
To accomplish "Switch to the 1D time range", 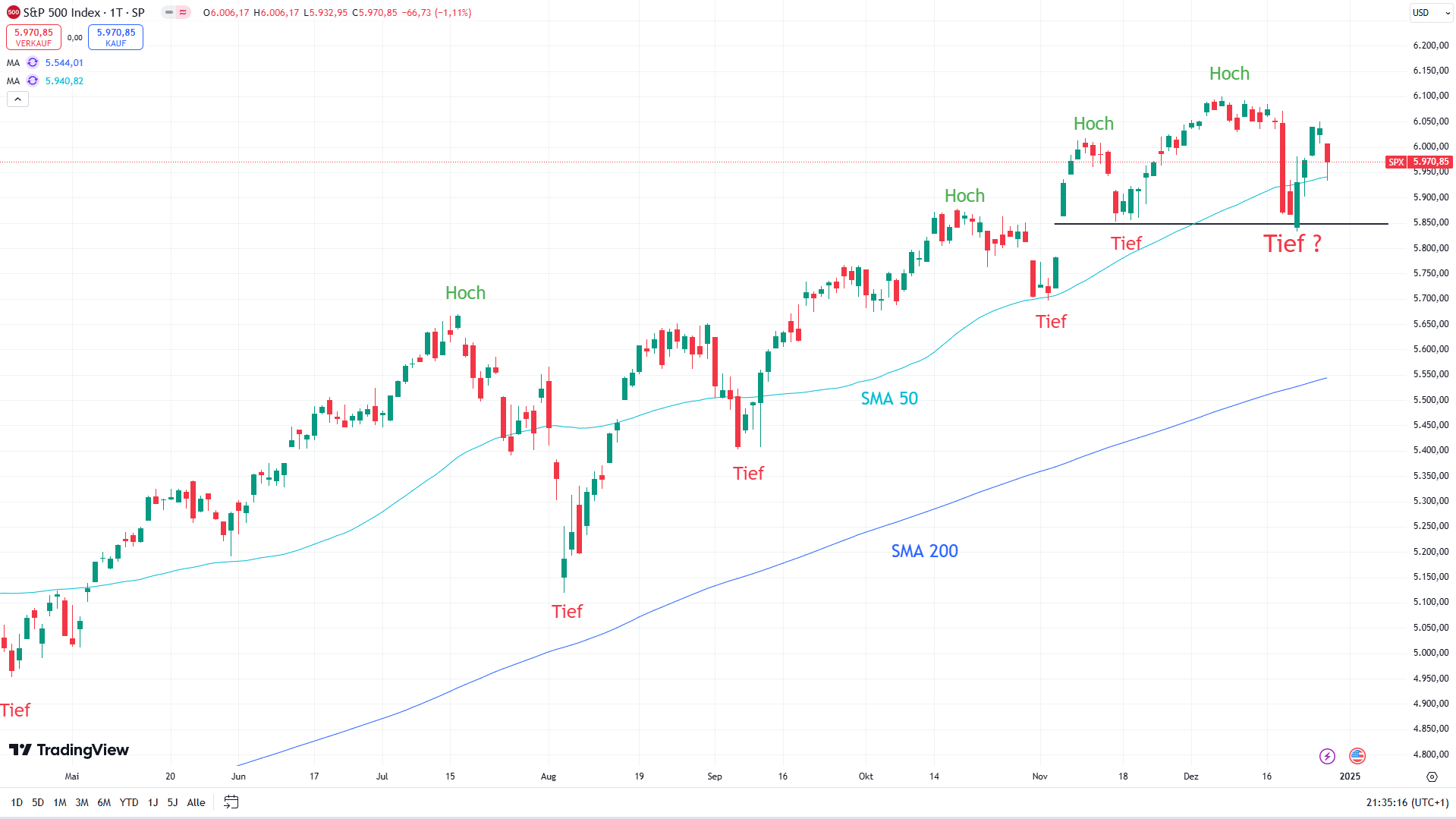I will coord(17,803).
